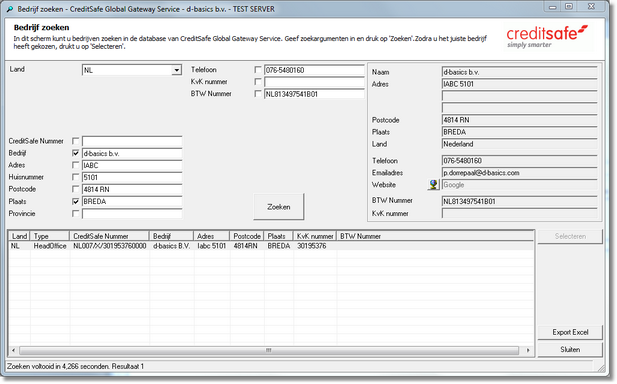The image size is (617, 384).
Task: Select the d-basics B.V. result row
Action: (x=271, y=246)
